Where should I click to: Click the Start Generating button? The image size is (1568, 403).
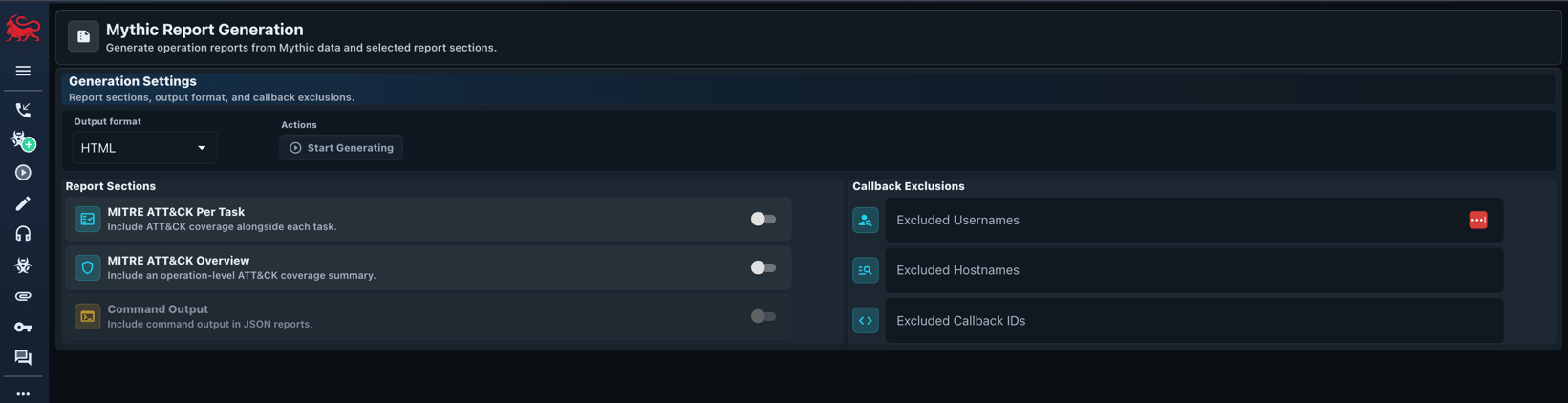pyautogui.click(x=341, y=148)
